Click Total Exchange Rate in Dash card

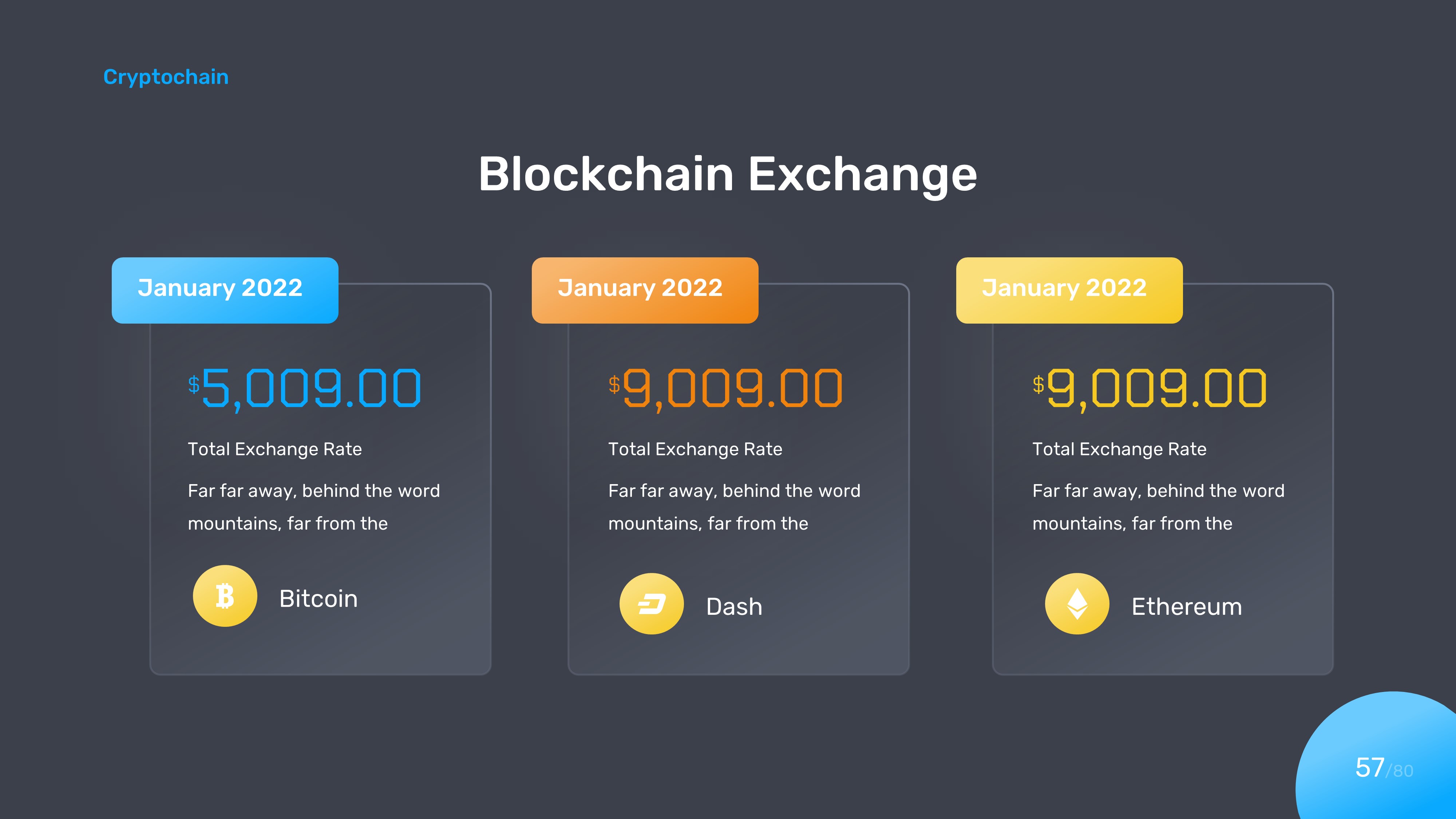coord(695,449)
